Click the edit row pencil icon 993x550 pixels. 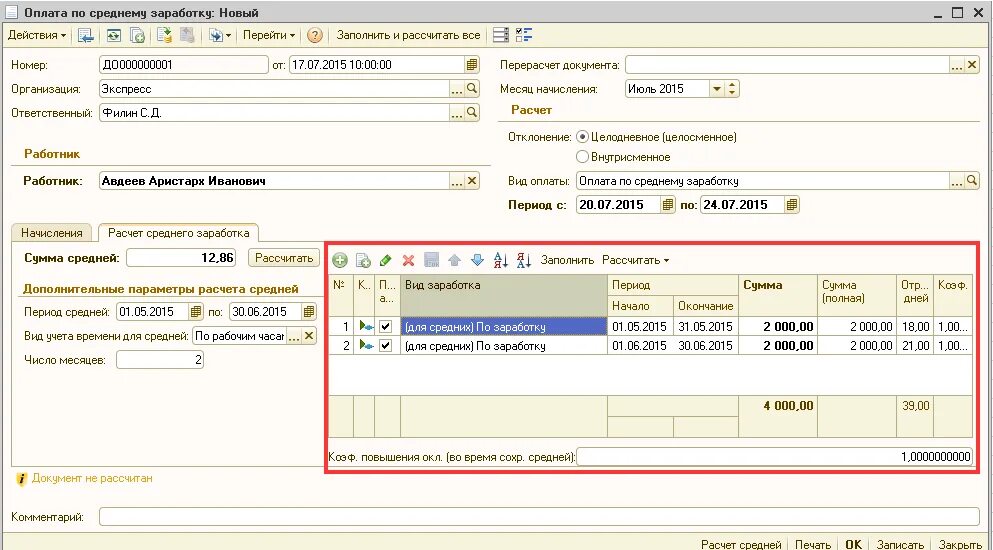click(386, 260)
